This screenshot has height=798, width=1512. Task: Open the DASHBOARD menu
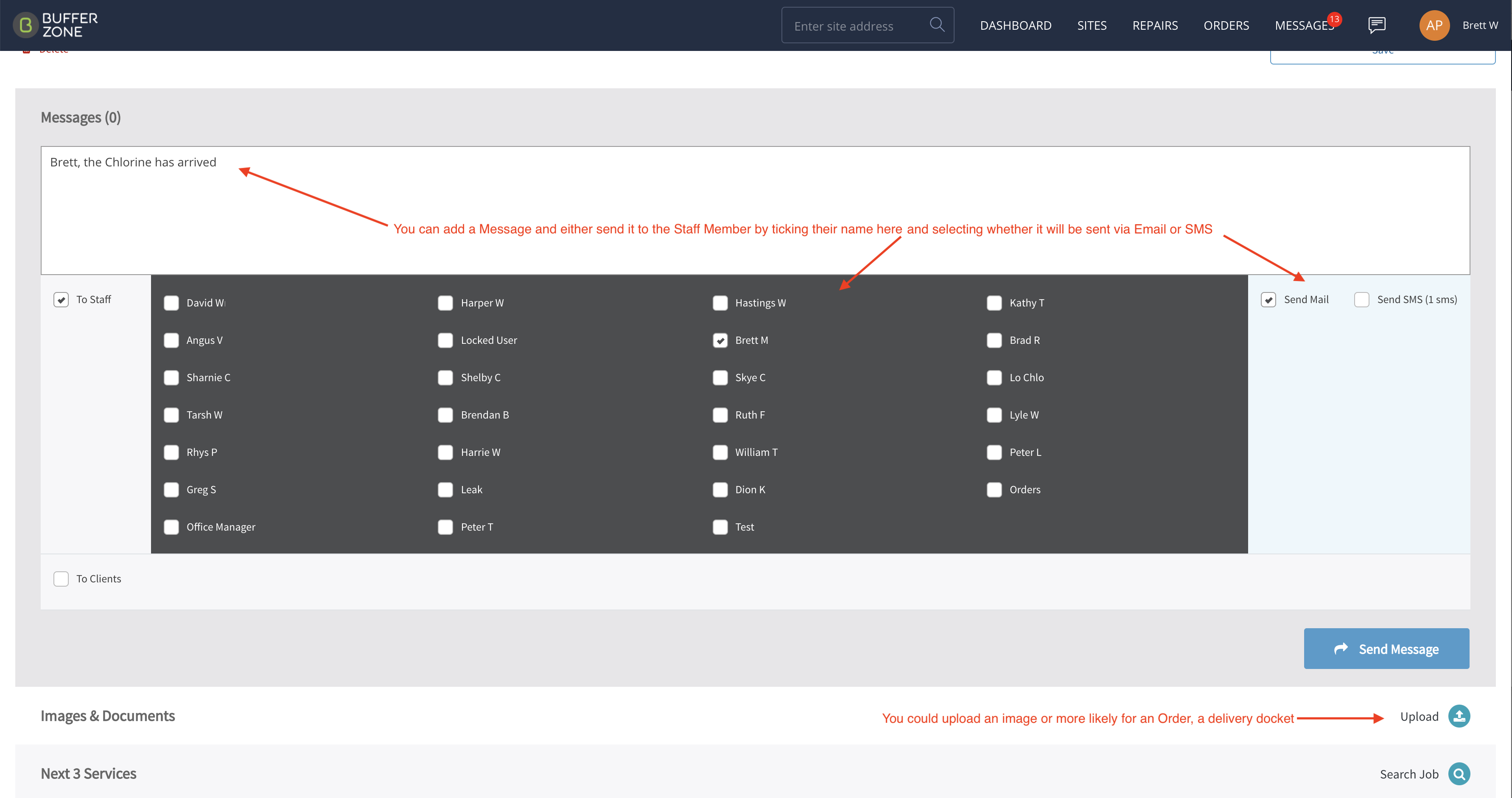click(x=1016, y=25)
